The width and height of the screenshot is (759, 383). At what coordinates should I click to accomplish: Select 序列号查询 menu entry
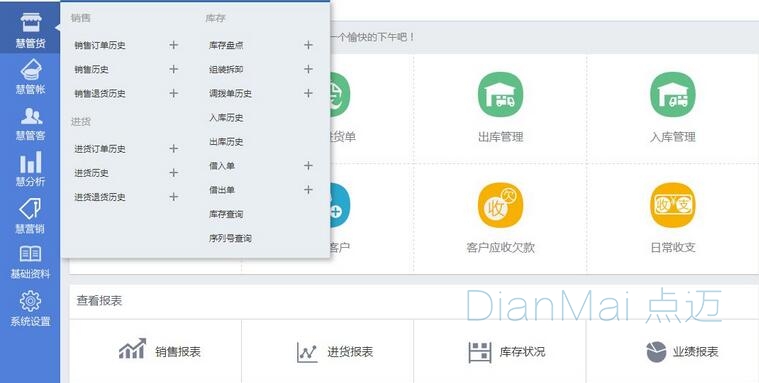point(230,238)
